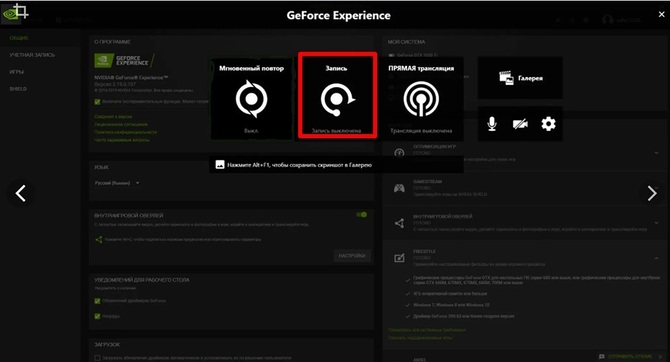The width and height of the screenshot is (670, 362).
Task: Open view all system requirements link
Action: [427, 330]
